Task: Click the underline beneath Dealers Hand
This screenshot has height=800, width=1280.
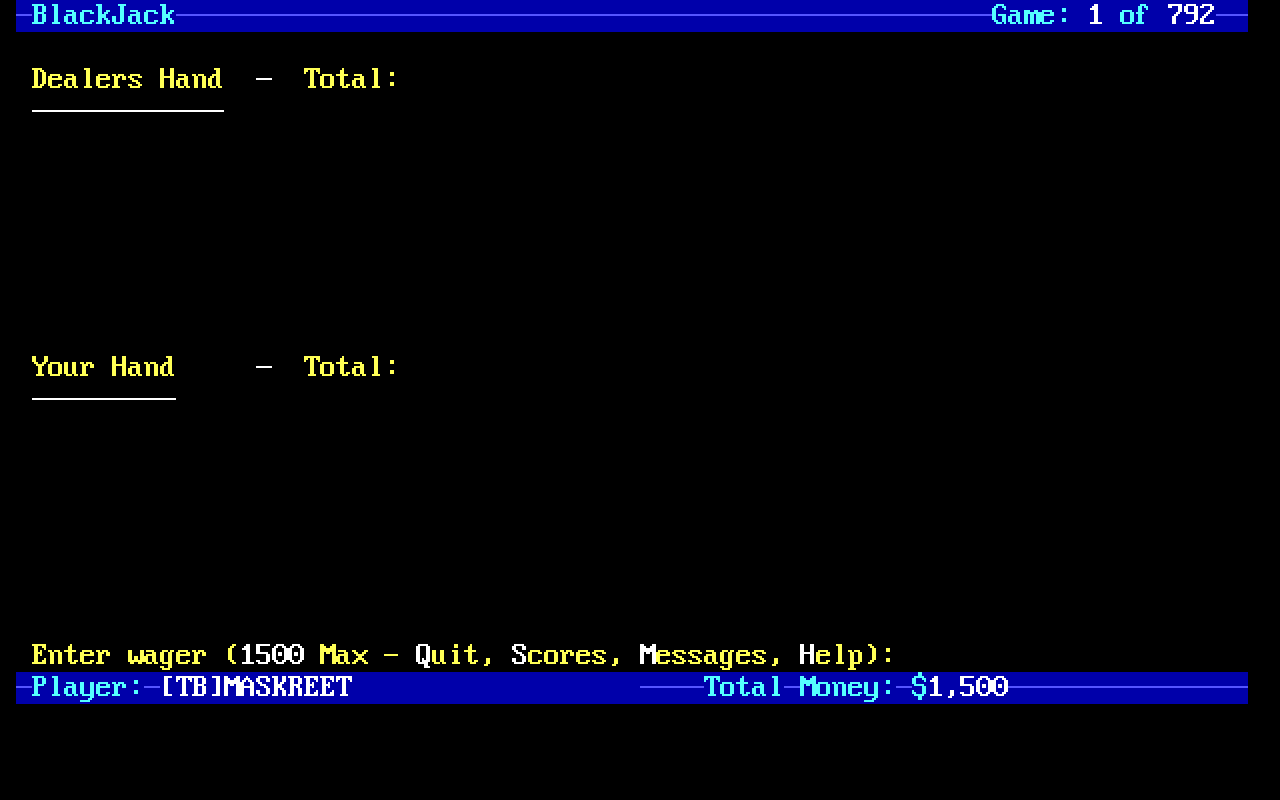Action: click(127, 110)
